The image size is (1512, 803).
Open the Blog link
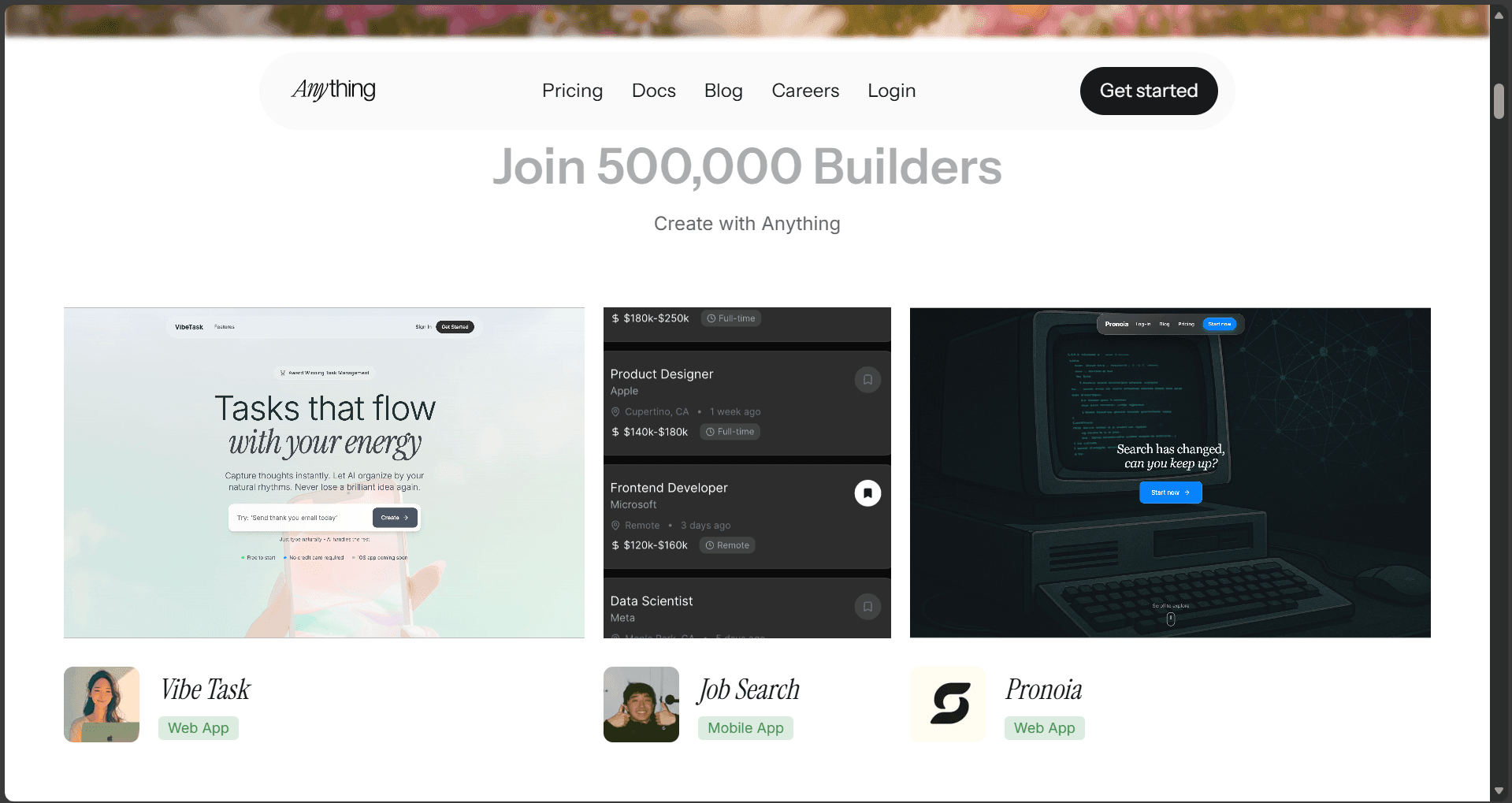(x=723, y=91)
